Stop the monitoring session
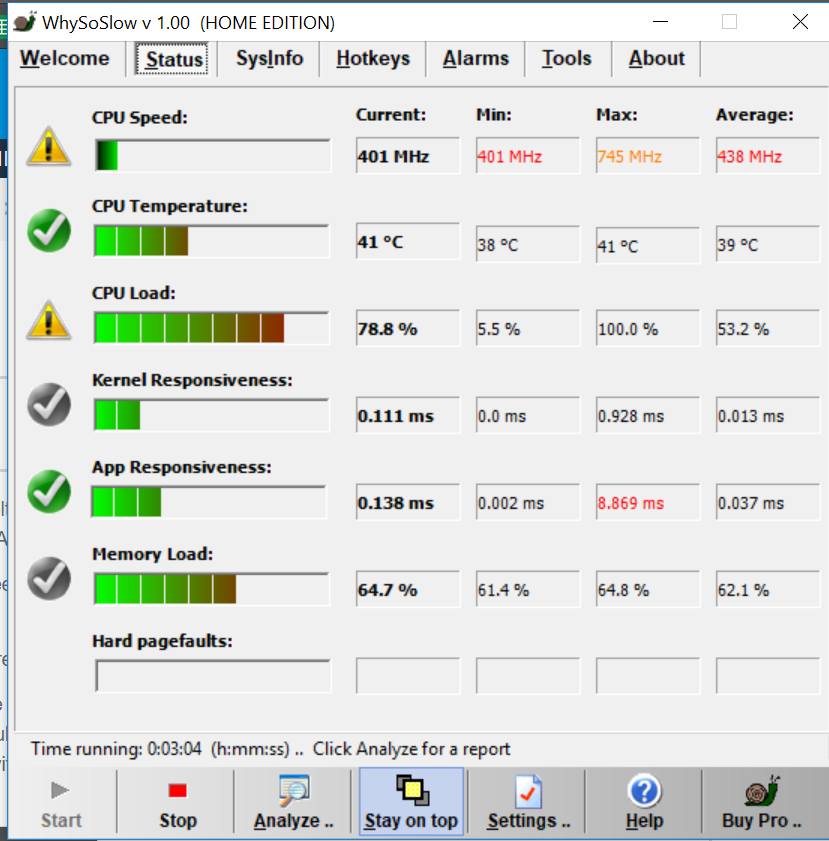Image resolution: width=829 pixels, height=841 pixels. 177,803
